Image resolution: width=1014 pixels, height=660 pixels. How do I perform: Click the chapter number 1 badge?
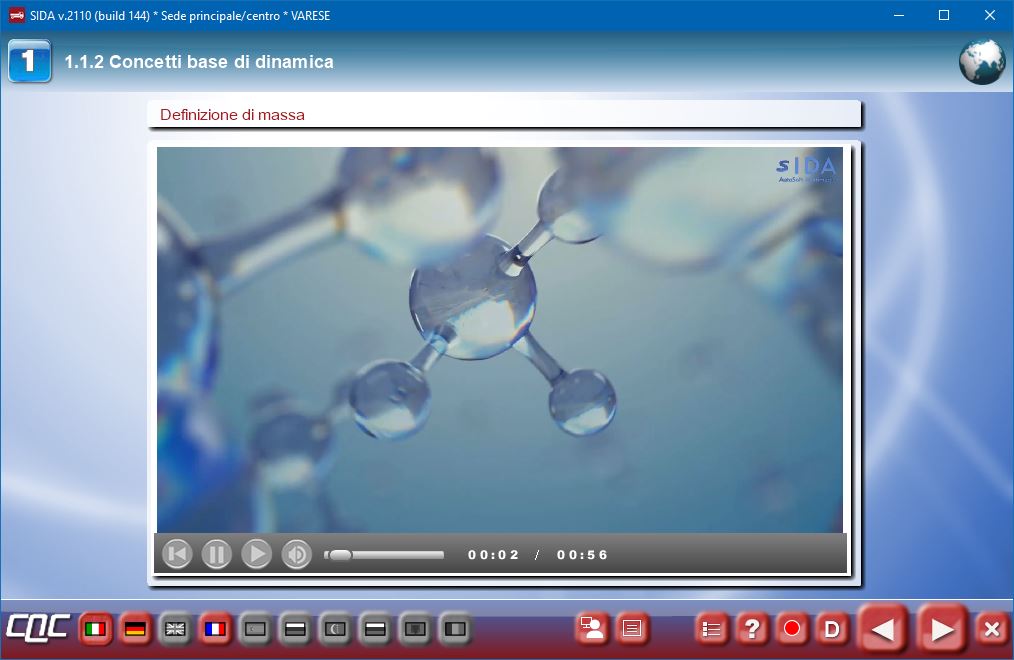(x=29, y=62)
